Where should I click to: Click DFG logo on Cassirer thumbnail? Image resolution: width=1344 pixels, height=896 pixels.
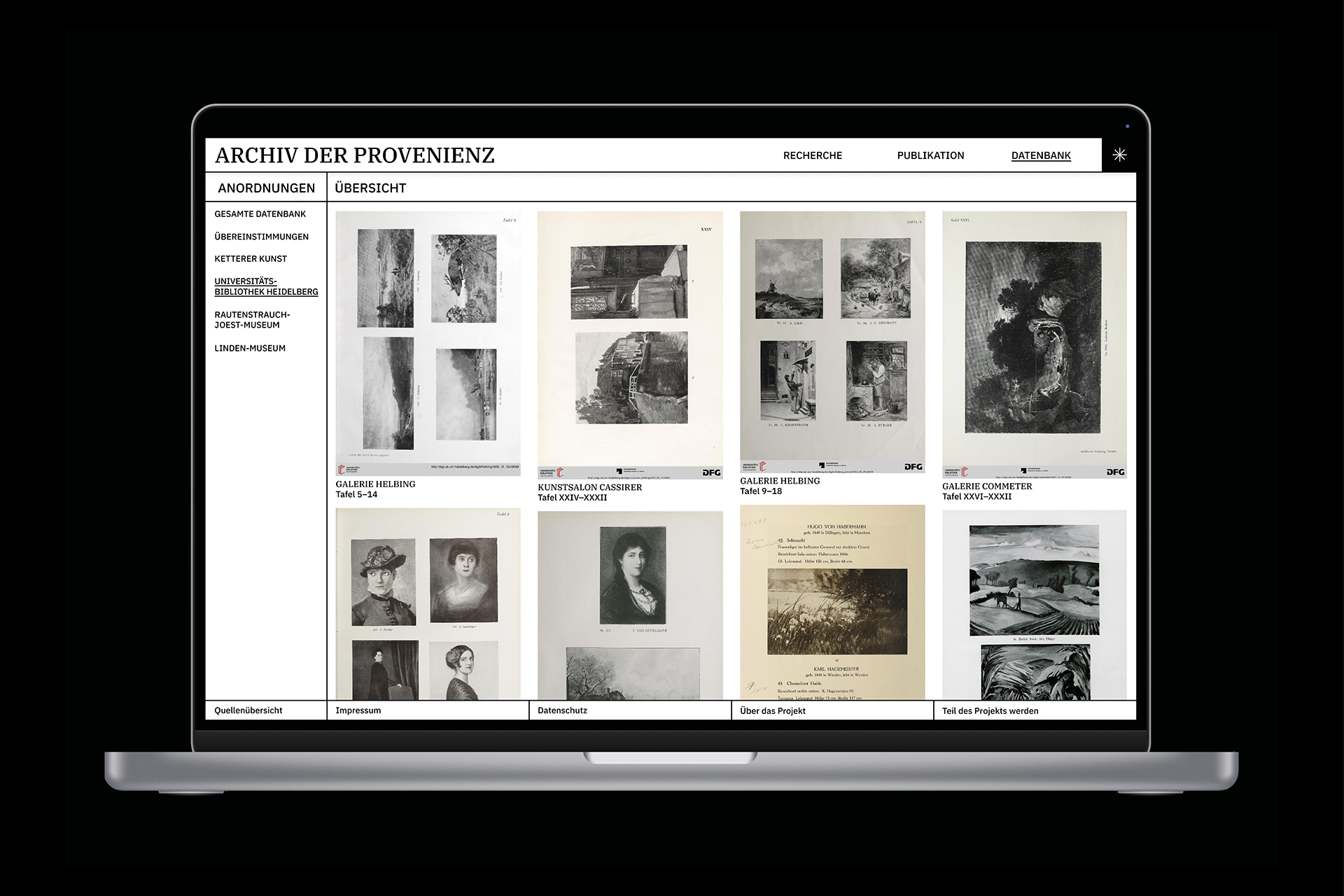(711, 472)
